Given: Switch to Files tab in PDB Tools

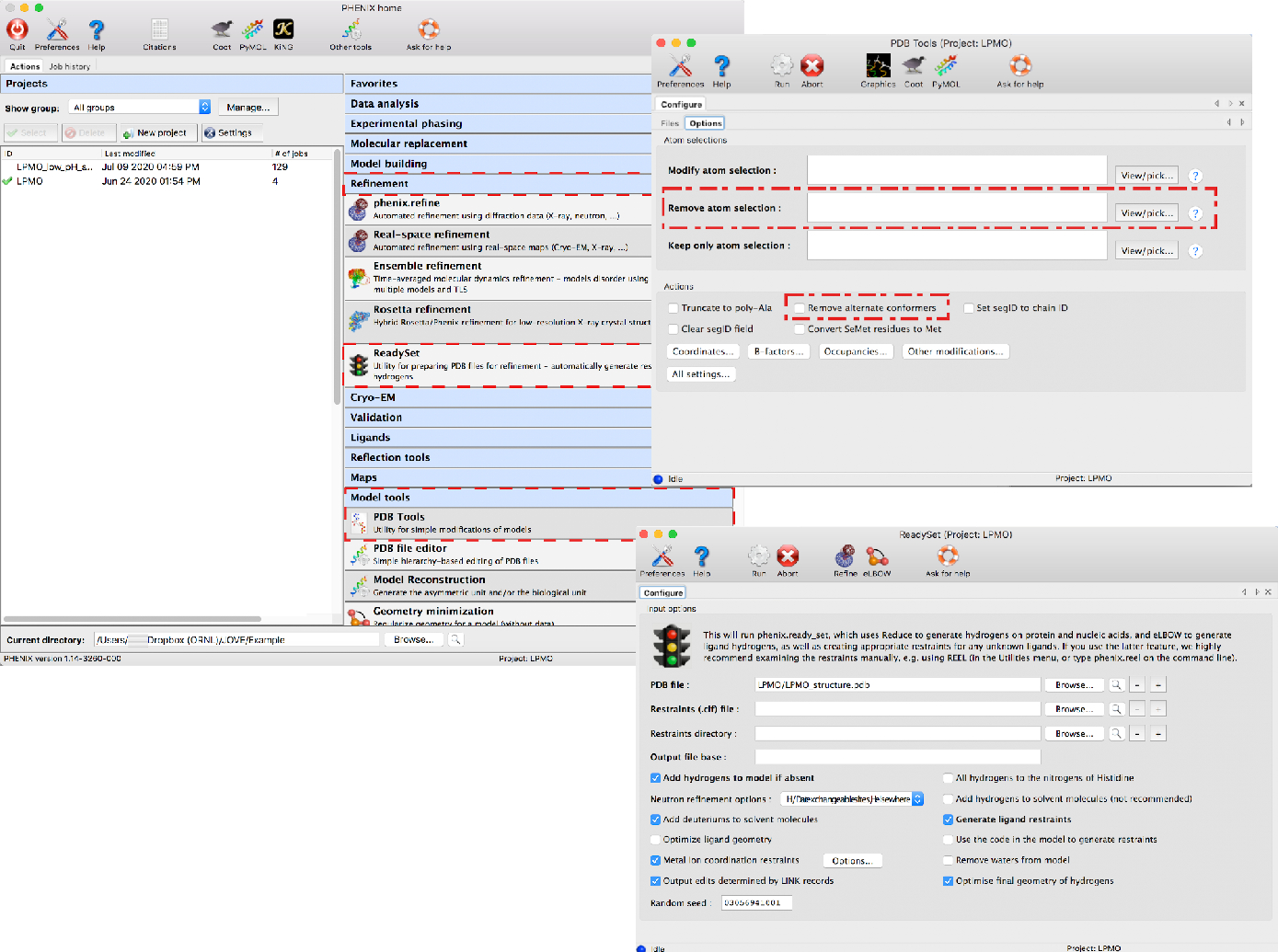Looking at the screenshot, I should tap(670, 123).
